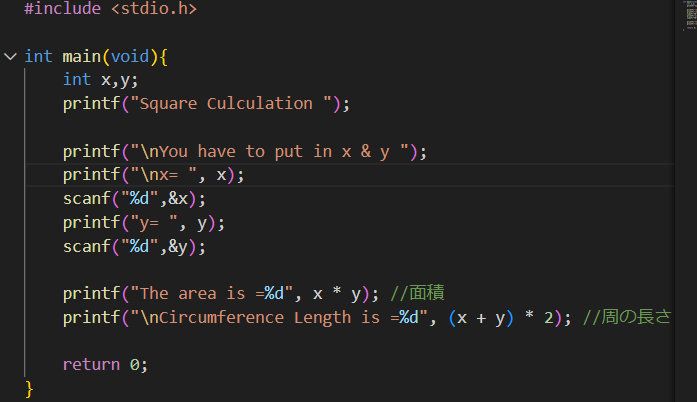Click the scanf("%d",&x) line
The image size is (697, 402).
[x=134, y=199]
